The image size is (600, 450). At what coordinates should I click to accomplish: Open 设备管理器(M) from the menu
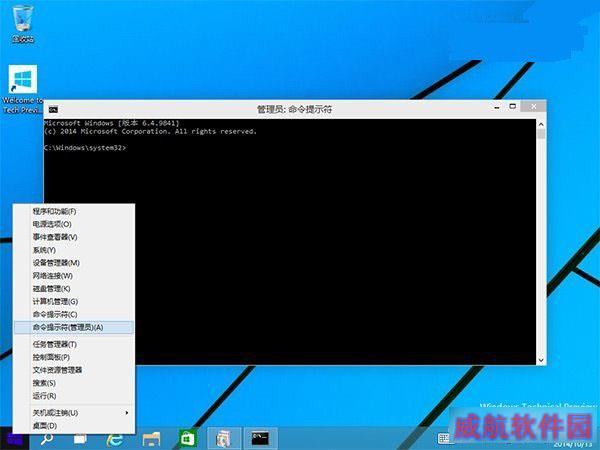74,263
